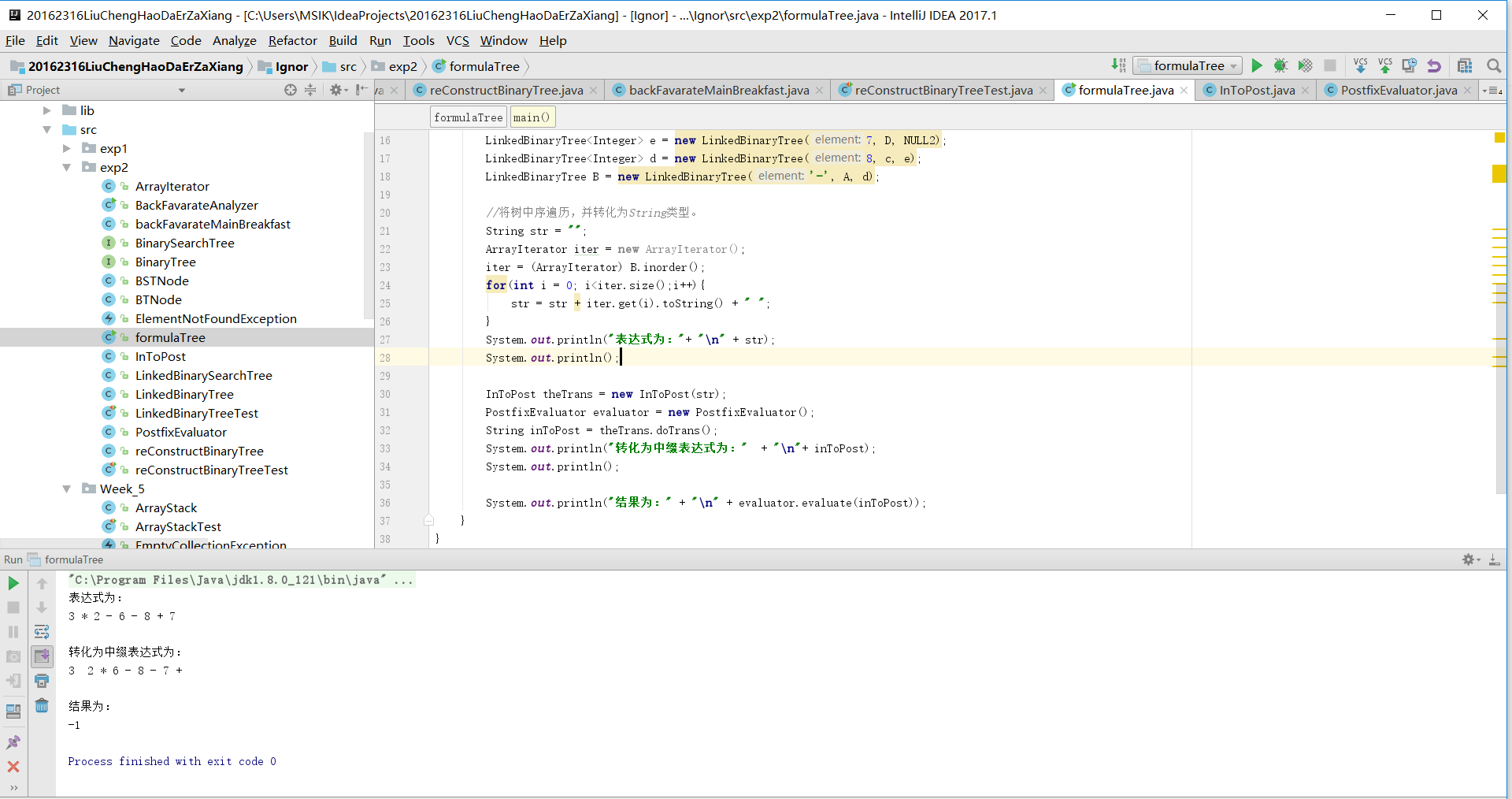The width and height of the screenshot is (1512, 799).
Task: Expand the lib folder
Action: click(x=47, y=110)
